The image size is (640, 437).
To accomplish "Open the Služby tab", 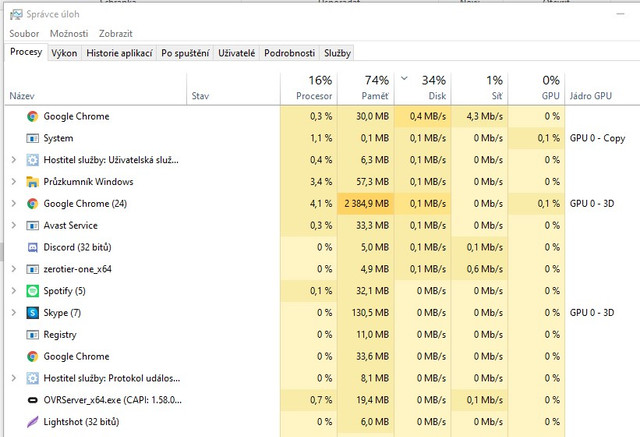I will 337,53.
